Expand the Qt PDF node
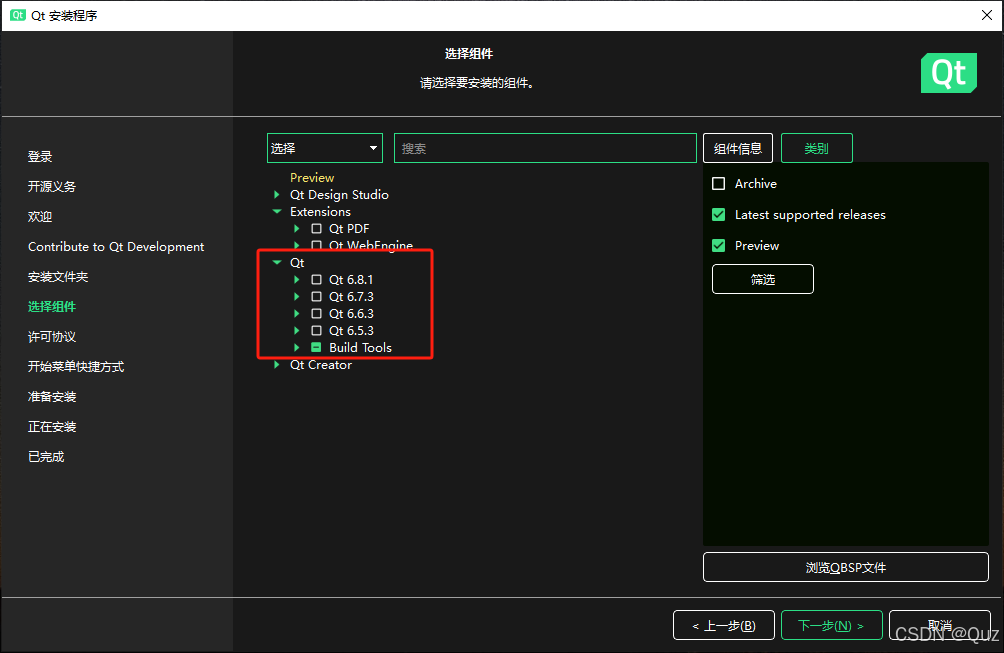Screen dimensions: 1004x653 tap(296, 229)
